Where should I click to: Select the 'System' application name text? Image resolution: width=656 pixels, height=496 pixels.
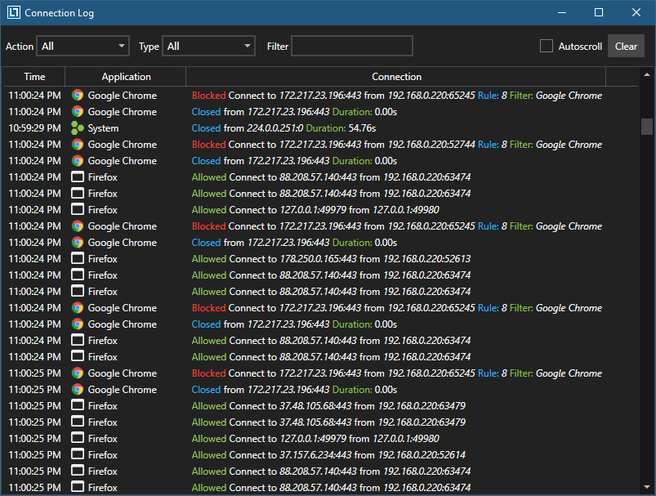(x=103, y=128)
